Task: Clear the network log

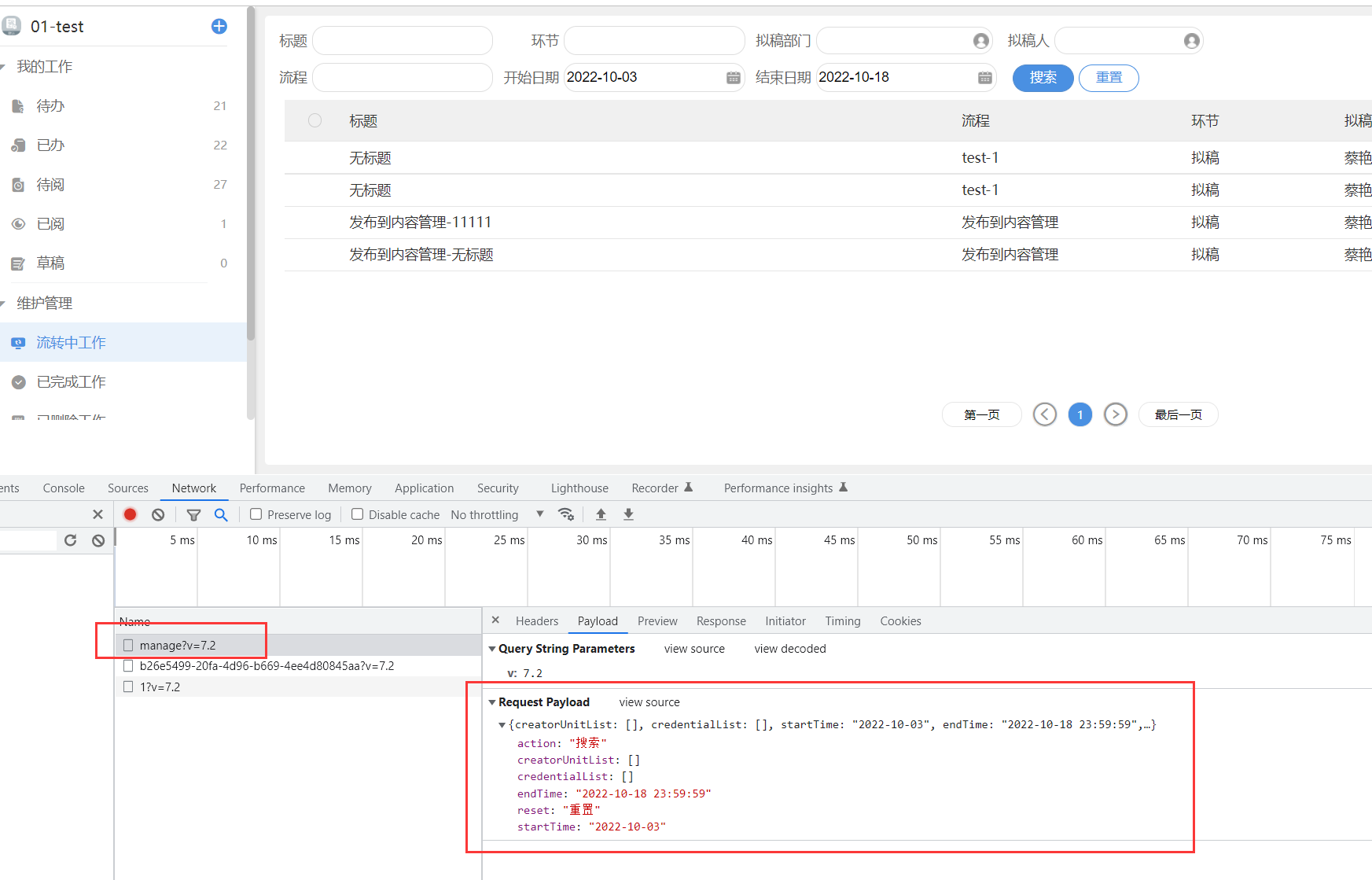Action: pos(158,514)
